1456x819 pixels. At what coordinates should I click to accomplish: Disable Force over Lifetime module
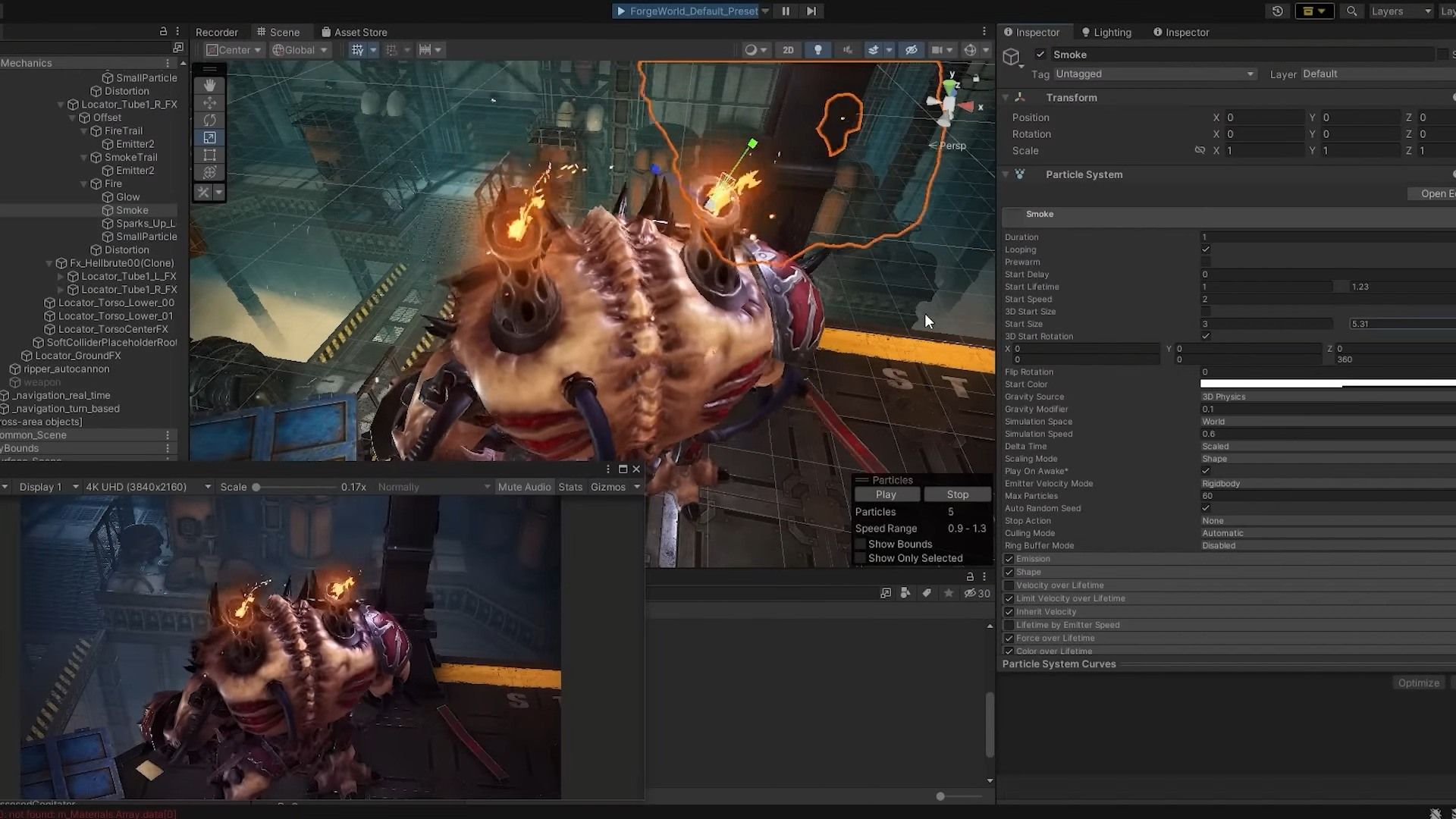click(1009, 639)
